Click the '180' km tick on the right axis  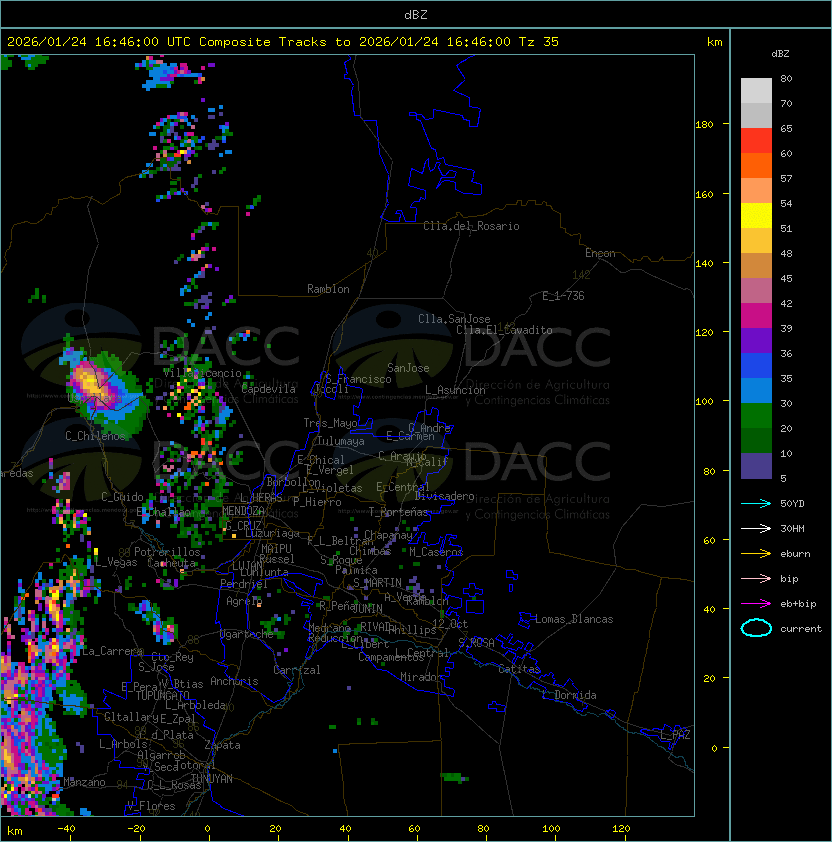(x=704, y=125)
